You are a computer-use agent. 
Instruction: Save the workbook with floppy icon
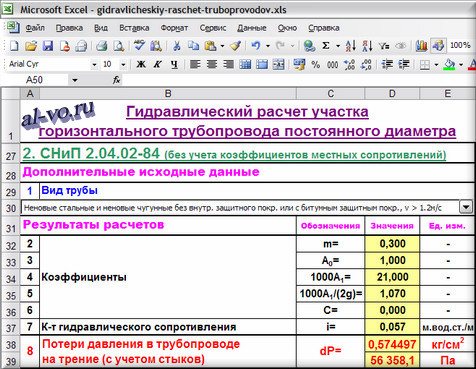[48, 46]
